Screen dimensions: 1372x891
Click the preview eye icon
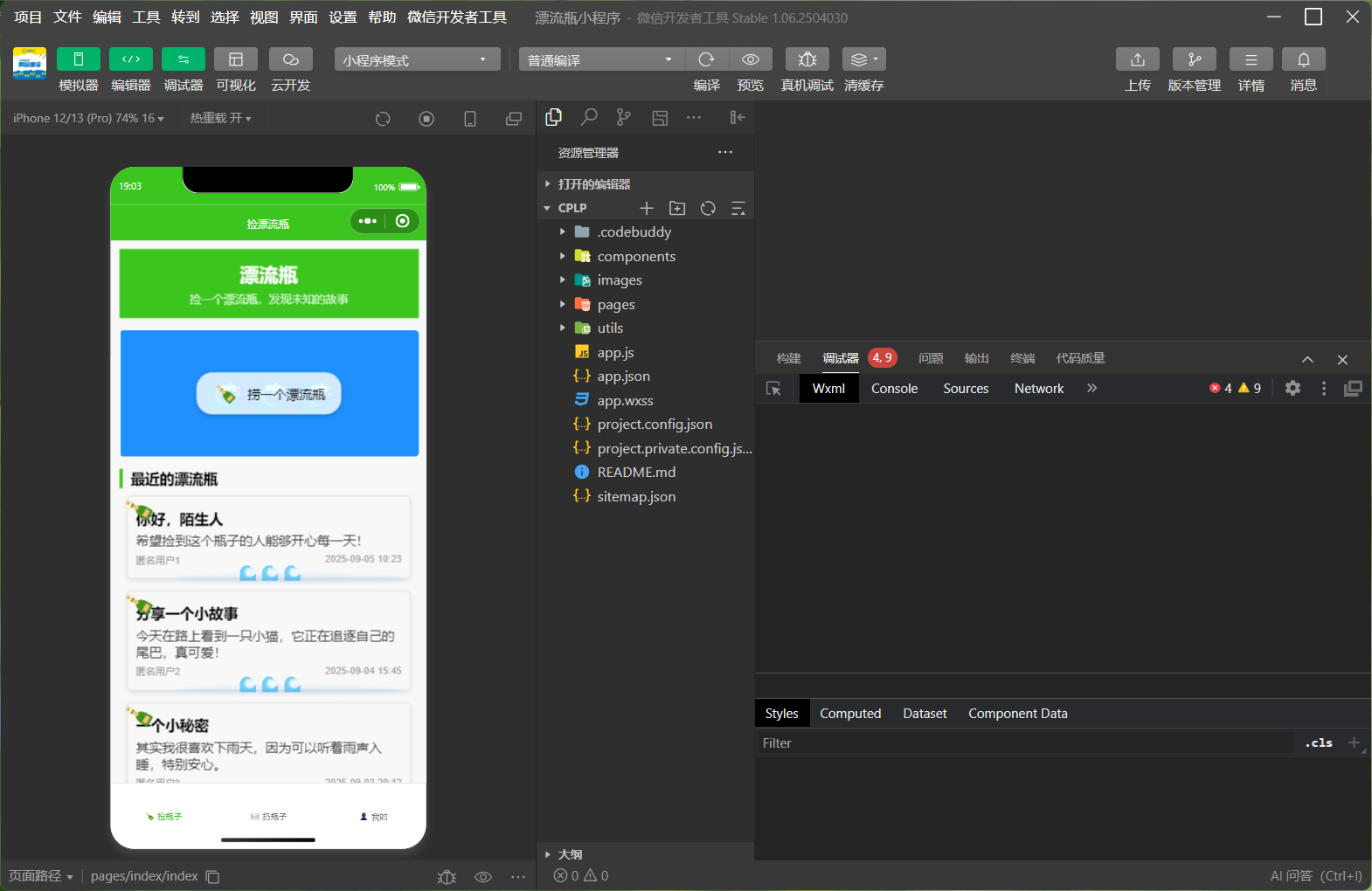[751, 59]
